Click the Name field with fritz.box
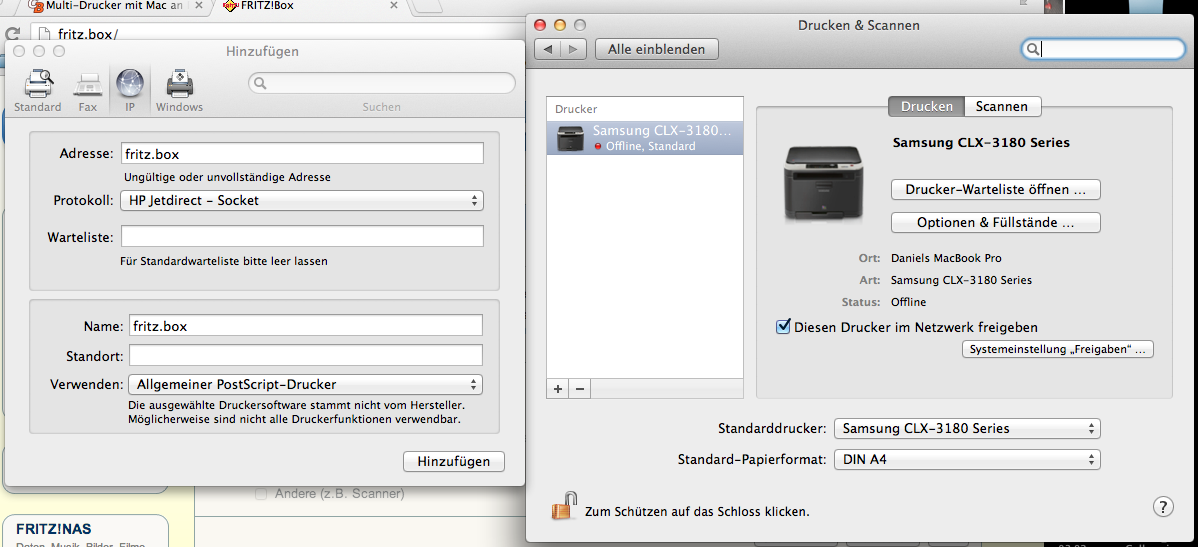This screenshot has height=547, width=1198. [306, 325]
